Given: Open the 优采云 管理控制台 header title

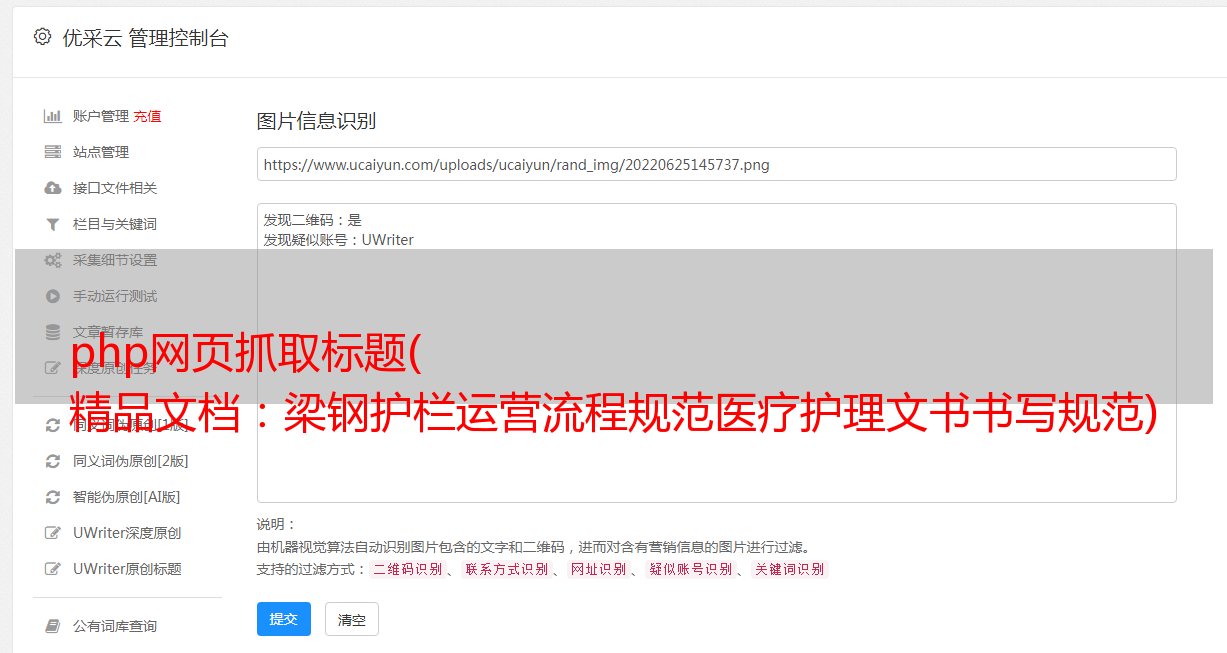Looking at the screenshot, I should [x=145, y=38].
